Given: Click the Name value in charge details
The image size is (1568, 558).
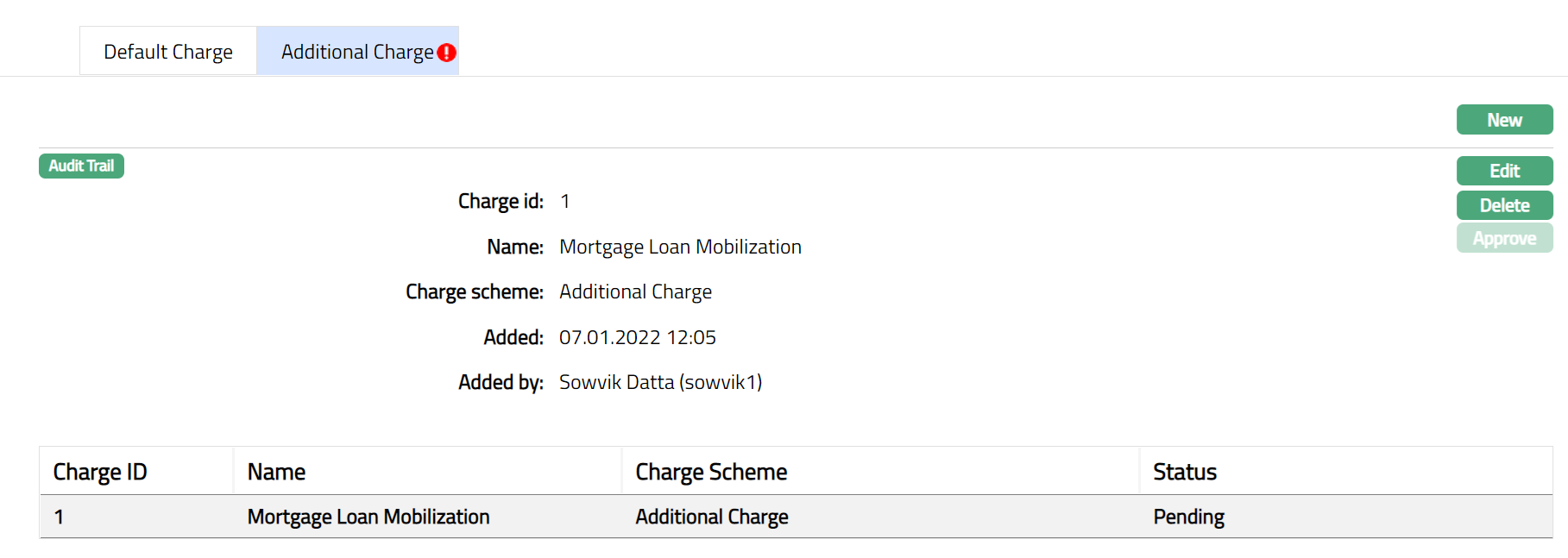Looking at the screenshot, I should [680, 247].
